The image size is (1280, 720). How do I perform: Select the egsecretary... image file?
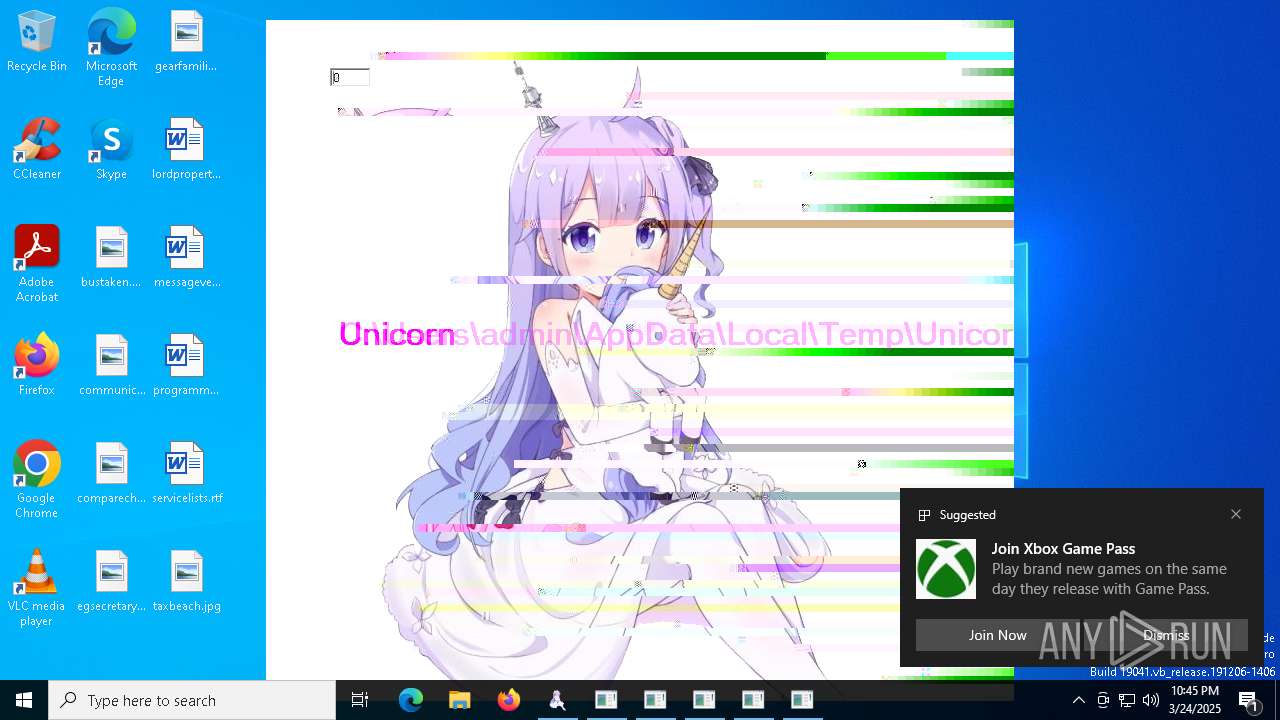coord(111,582)
